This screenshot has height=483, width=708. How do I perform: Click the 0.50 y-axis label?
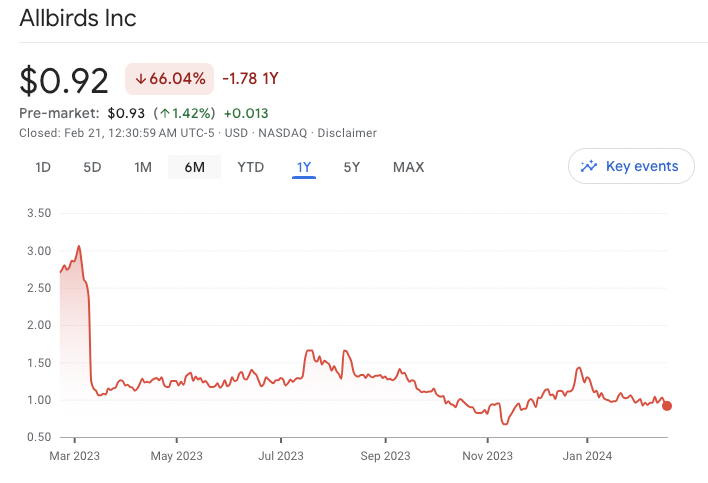39,437
